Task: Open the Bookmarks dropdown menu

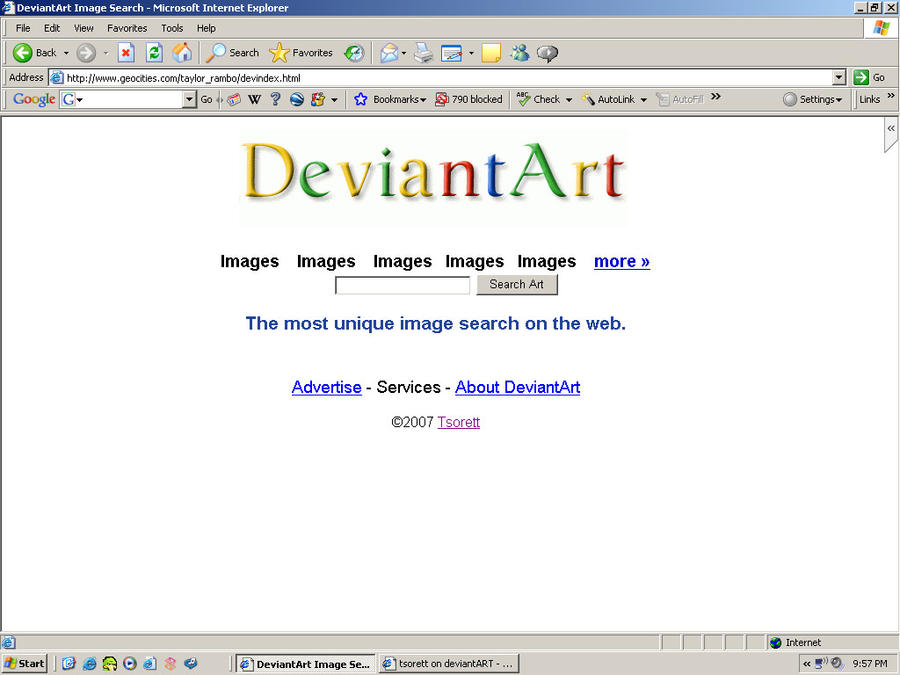Action: tap(392, 99)
